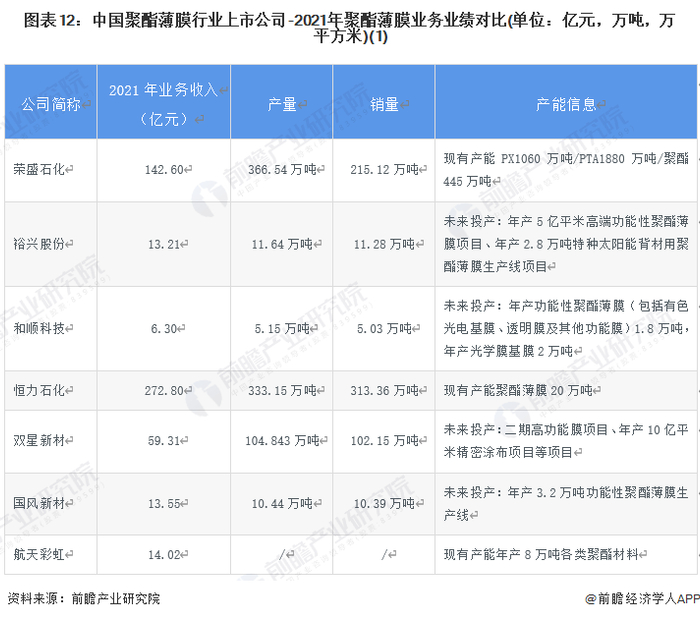The width and height of the screenshot is (700, 619).
Task: Select company name 航天彩虹
Action: pyautogui.click(x=39, y=554)
